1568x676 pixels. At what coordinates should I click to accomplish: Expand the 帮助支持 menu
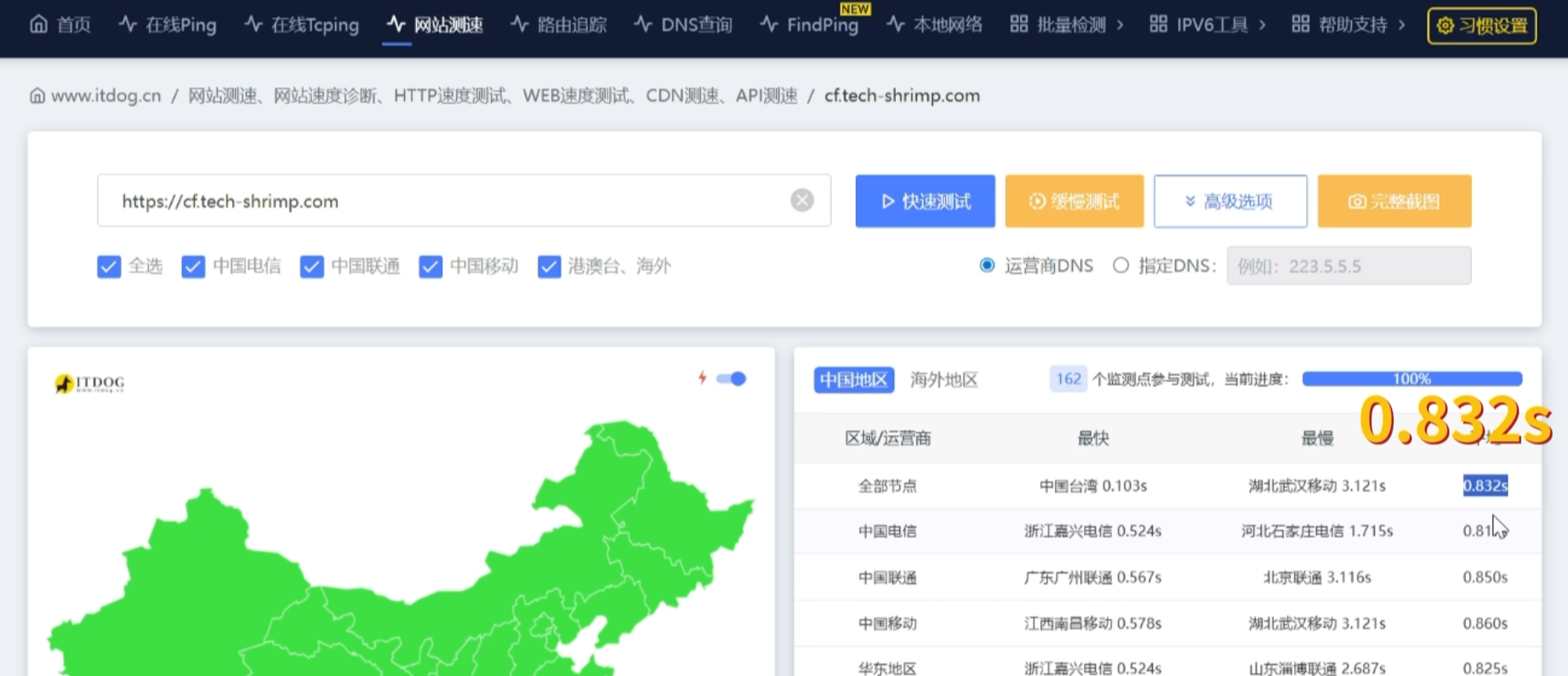(1348, 26)
